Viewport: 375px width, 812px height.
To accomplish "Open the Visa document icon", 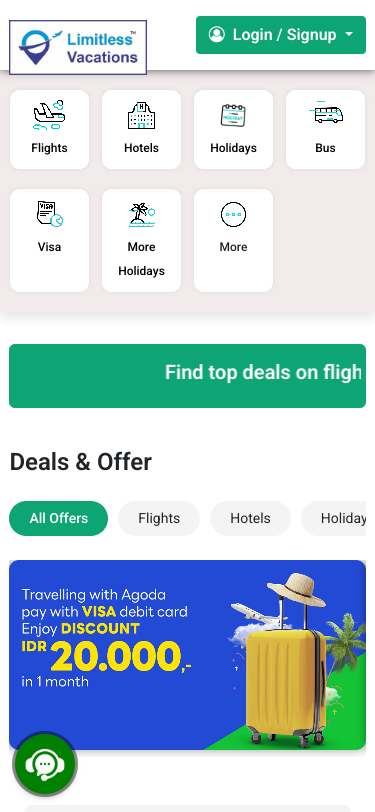I will (50, 214).
